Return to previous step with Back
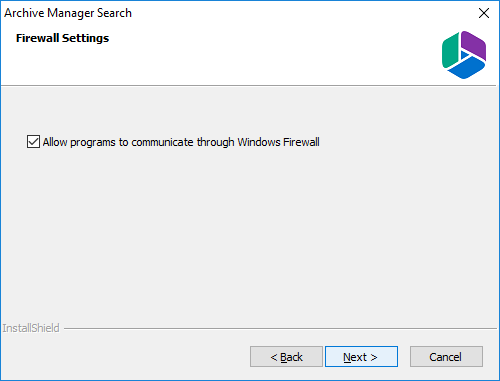Image resolution: width=500 pixels, height=381 pixels. pos(286,357)
